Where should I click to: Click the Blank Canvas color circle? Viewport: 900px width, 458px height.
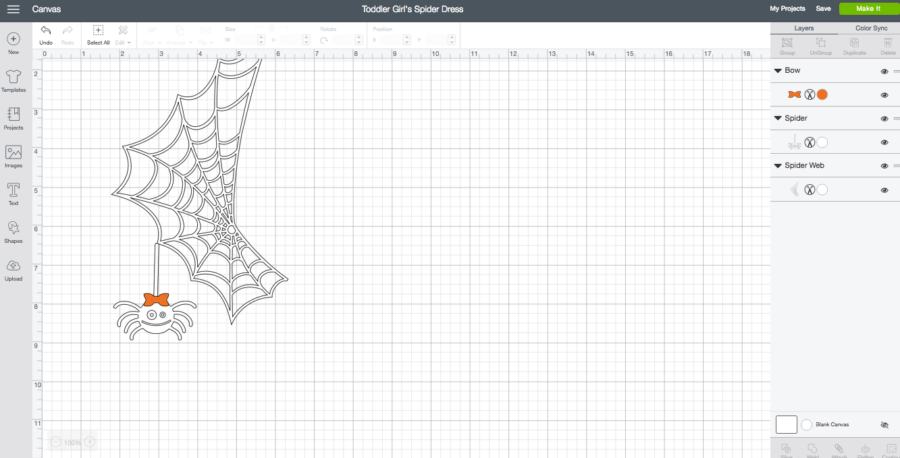[806, 425]
